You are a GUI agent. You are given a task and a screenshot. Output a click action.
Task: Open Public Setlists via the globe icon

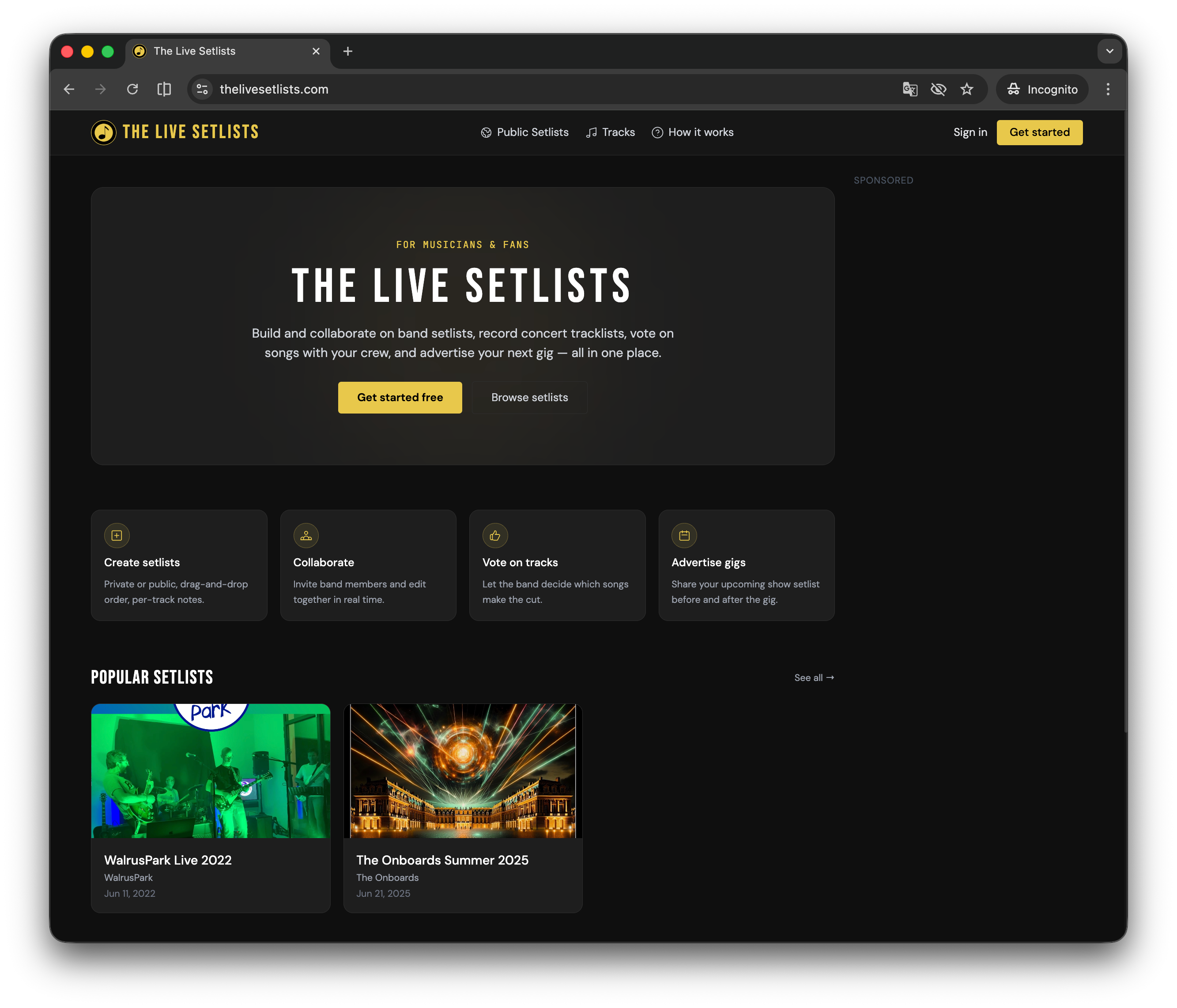pos(486,132)
